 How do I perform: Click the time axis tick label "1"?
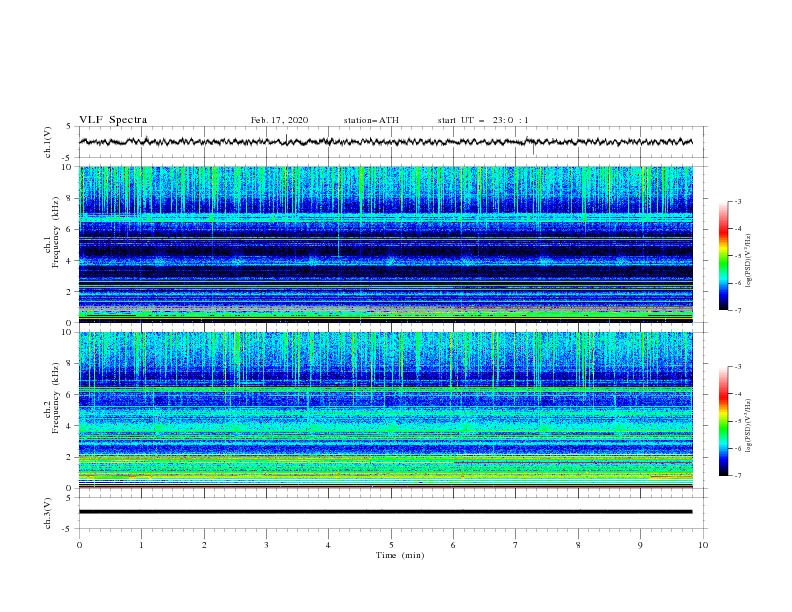click(x=141, y=545)
